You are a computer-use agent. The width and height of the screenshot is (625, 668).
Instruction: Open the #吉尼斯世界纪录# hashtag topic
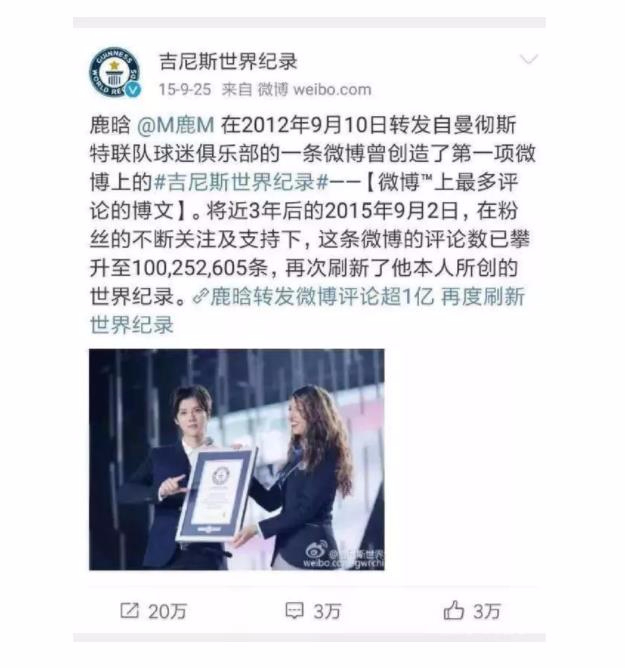240,182
